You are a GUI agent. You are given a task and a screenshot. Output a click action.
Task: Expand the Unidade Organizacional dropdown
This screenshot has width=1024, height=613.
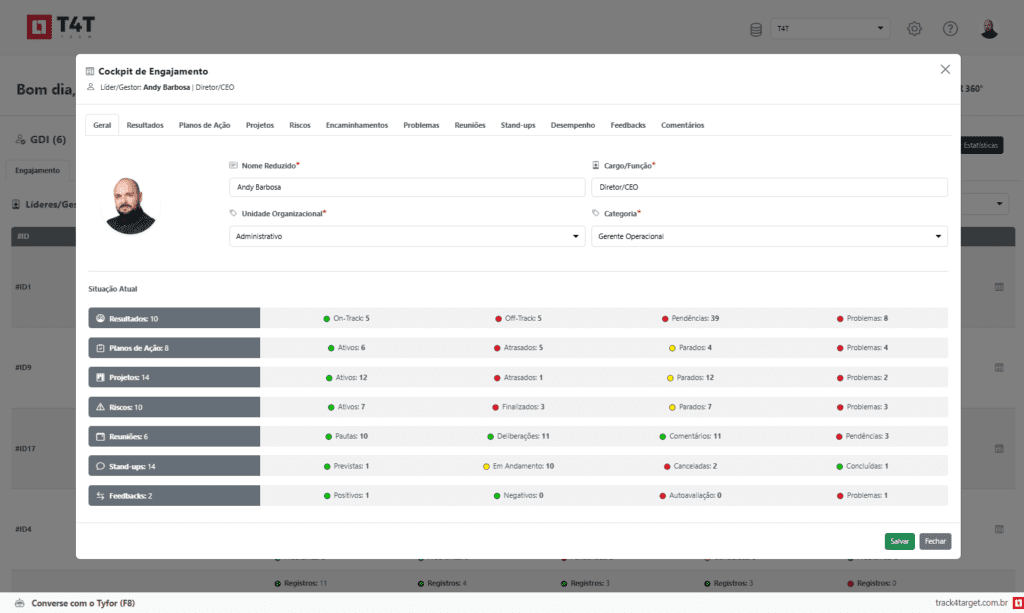click(x=407, y=236)
